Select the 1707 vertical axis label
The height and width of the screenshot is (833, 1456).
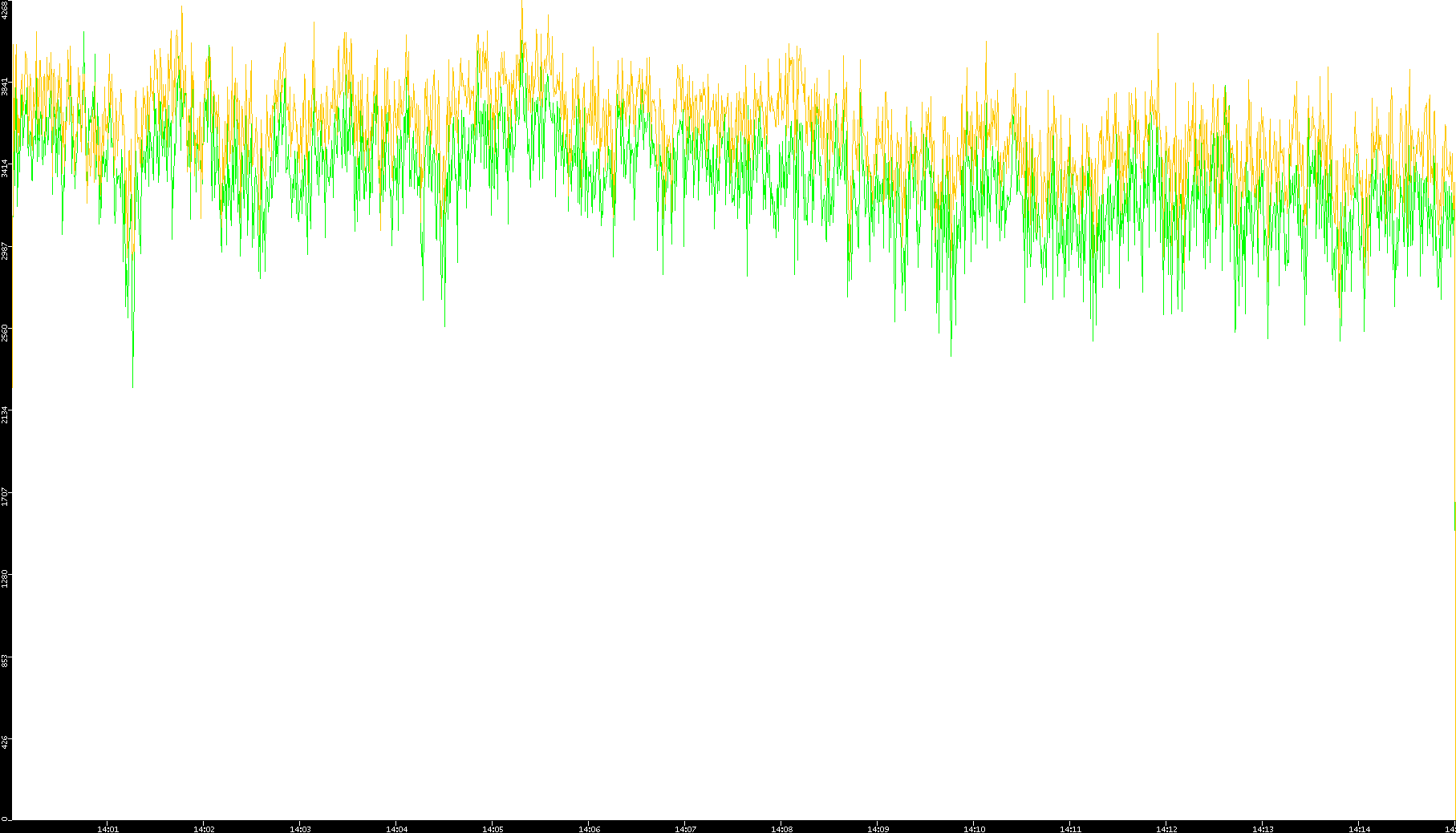[6, 496]
